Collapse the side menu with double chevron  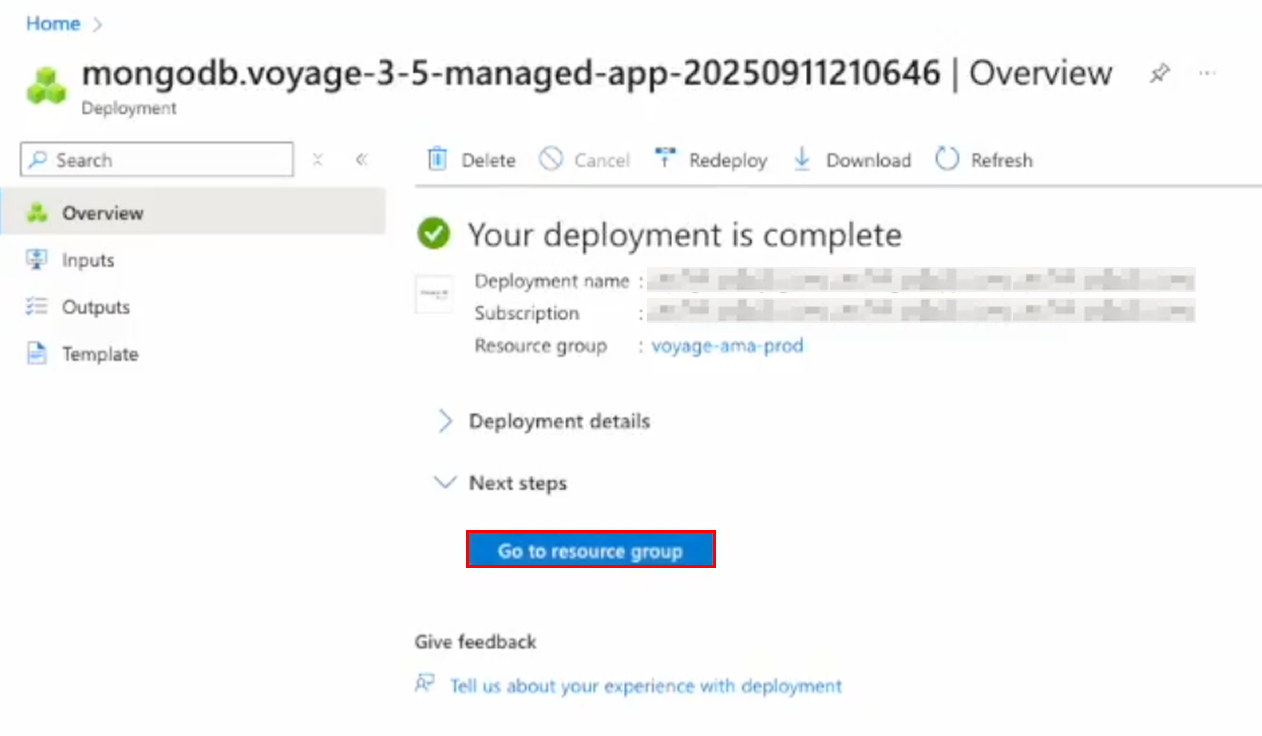[x=362, y=160]
